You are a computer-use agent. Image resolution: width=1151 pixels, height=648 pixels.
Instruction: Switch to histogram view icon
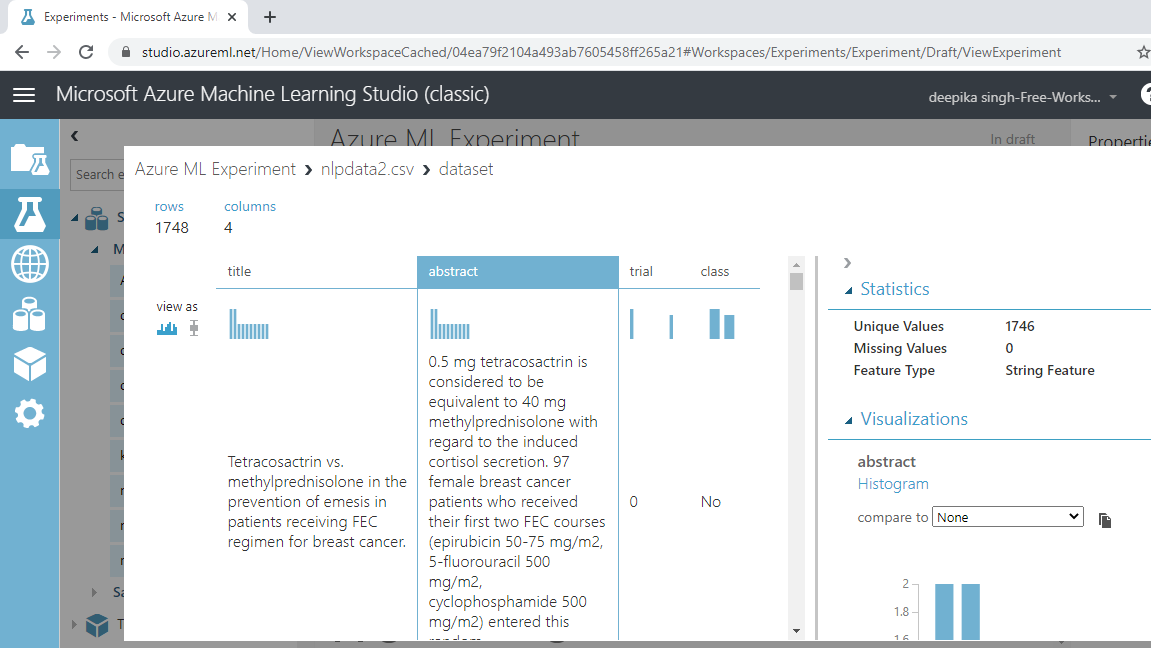pos(167,328)
